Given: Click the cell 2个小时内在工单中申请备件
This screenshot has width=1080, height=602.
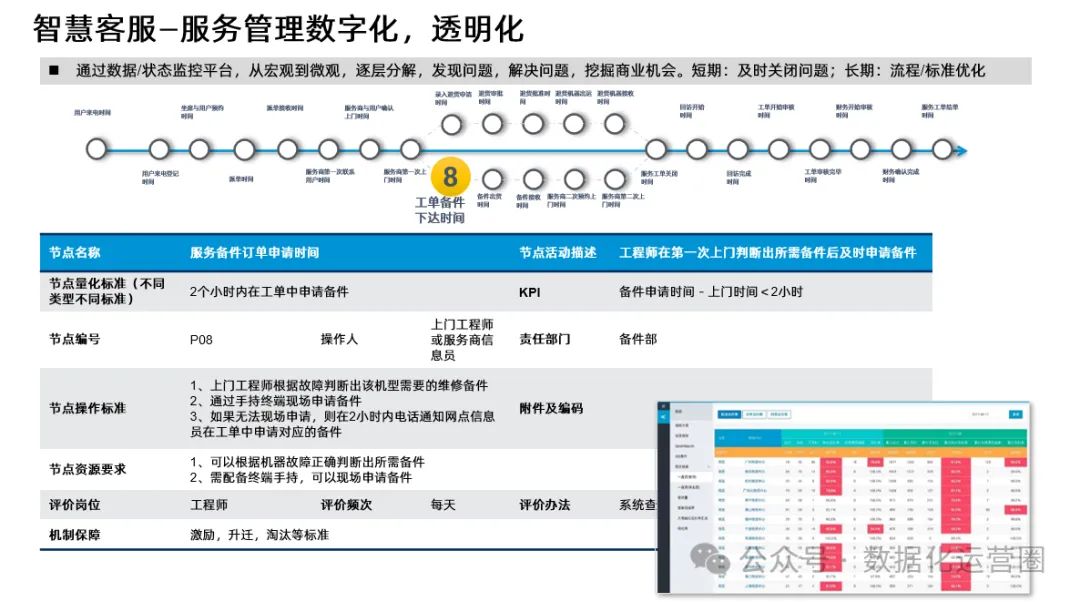Looking at the screenshot, I should click(x=269, y=292).
